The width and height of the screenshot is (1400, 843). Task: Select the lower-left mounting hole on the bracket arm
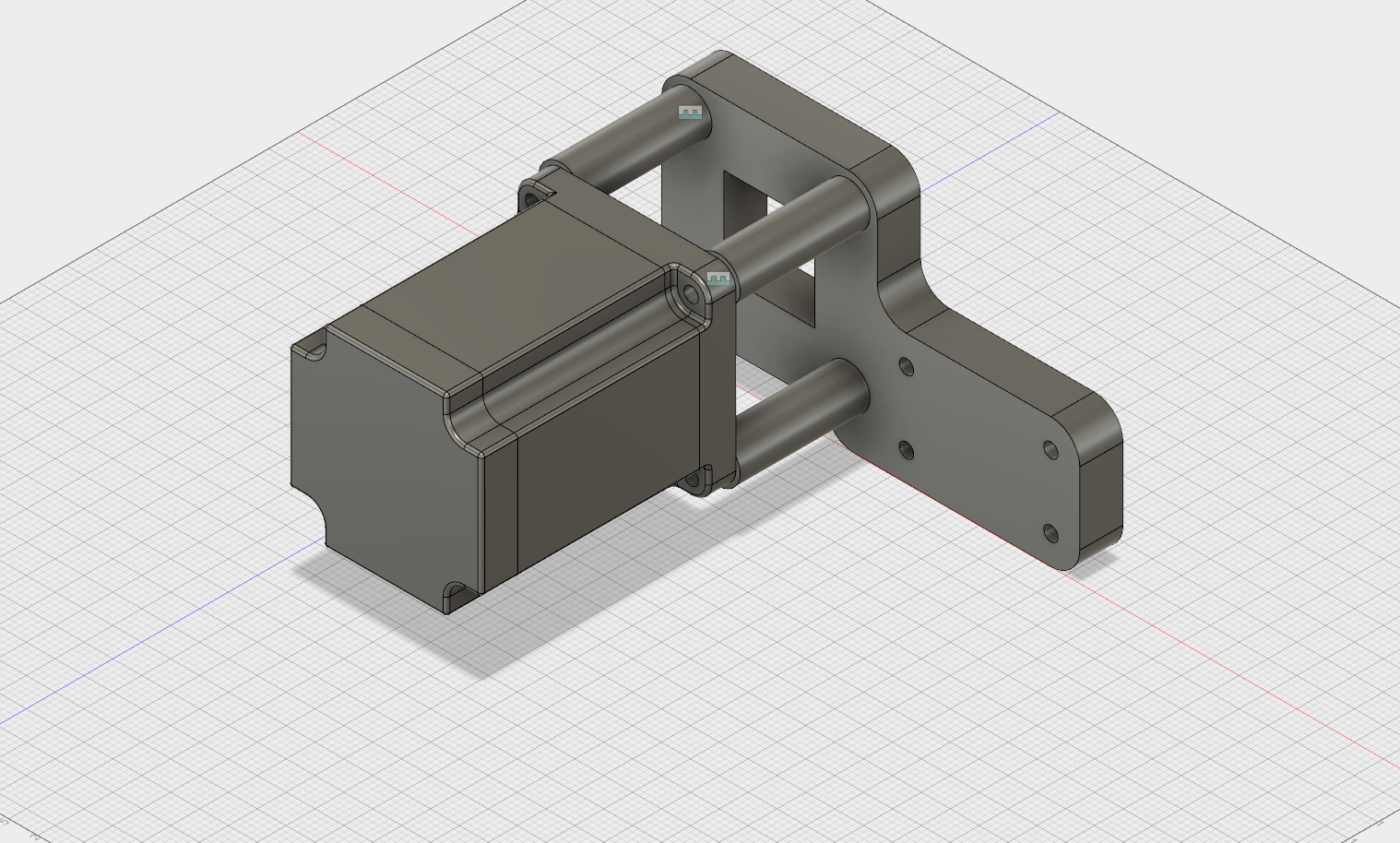[x=906, y=450]
